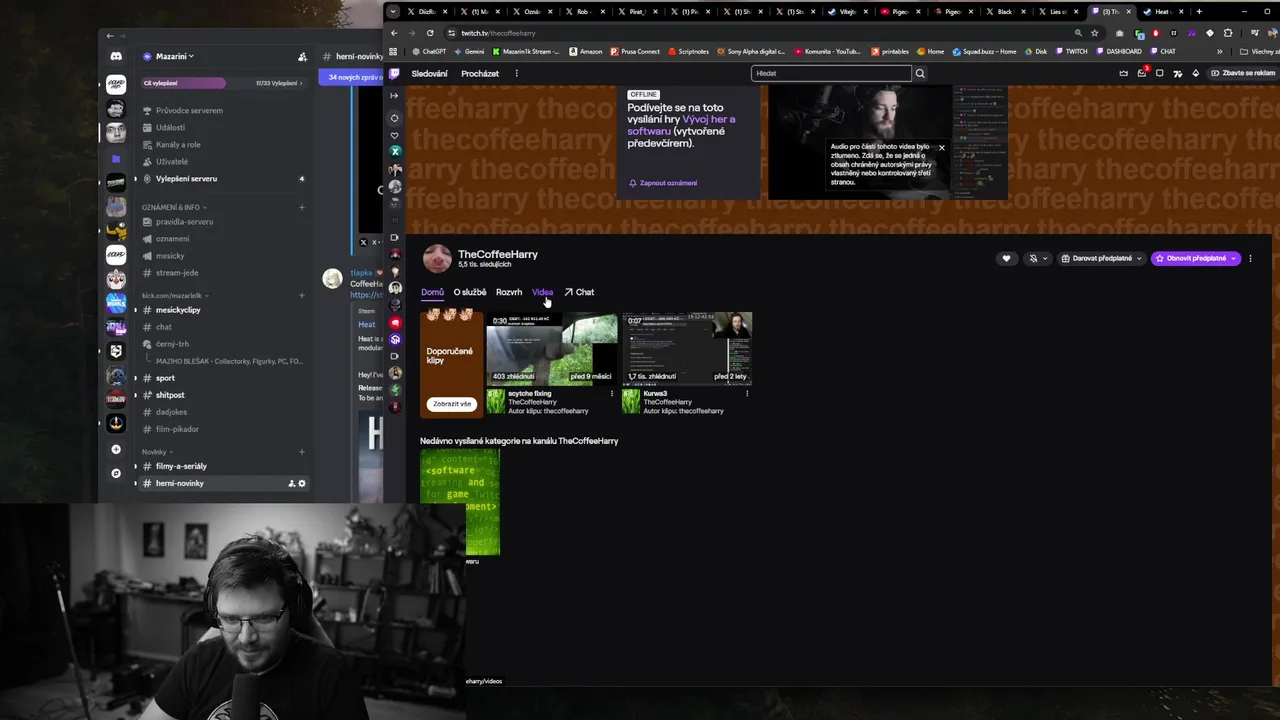
Task: Click 34 nových zpráv banner in Discord
Action: click(351, 77)
